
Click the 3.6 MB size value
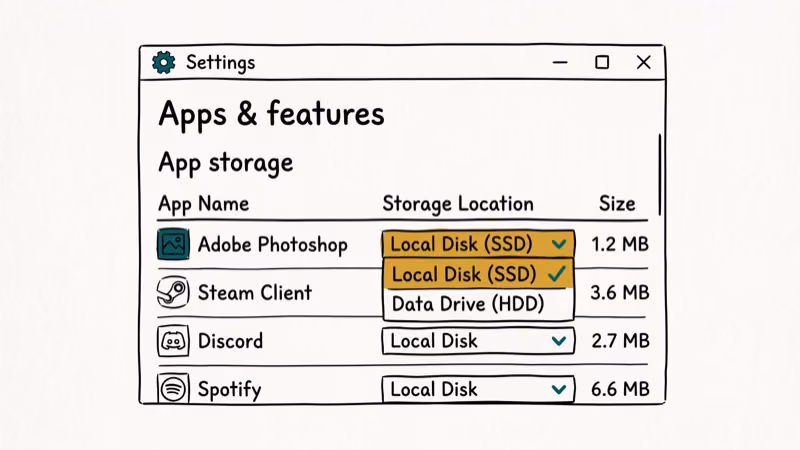[620, 293]
